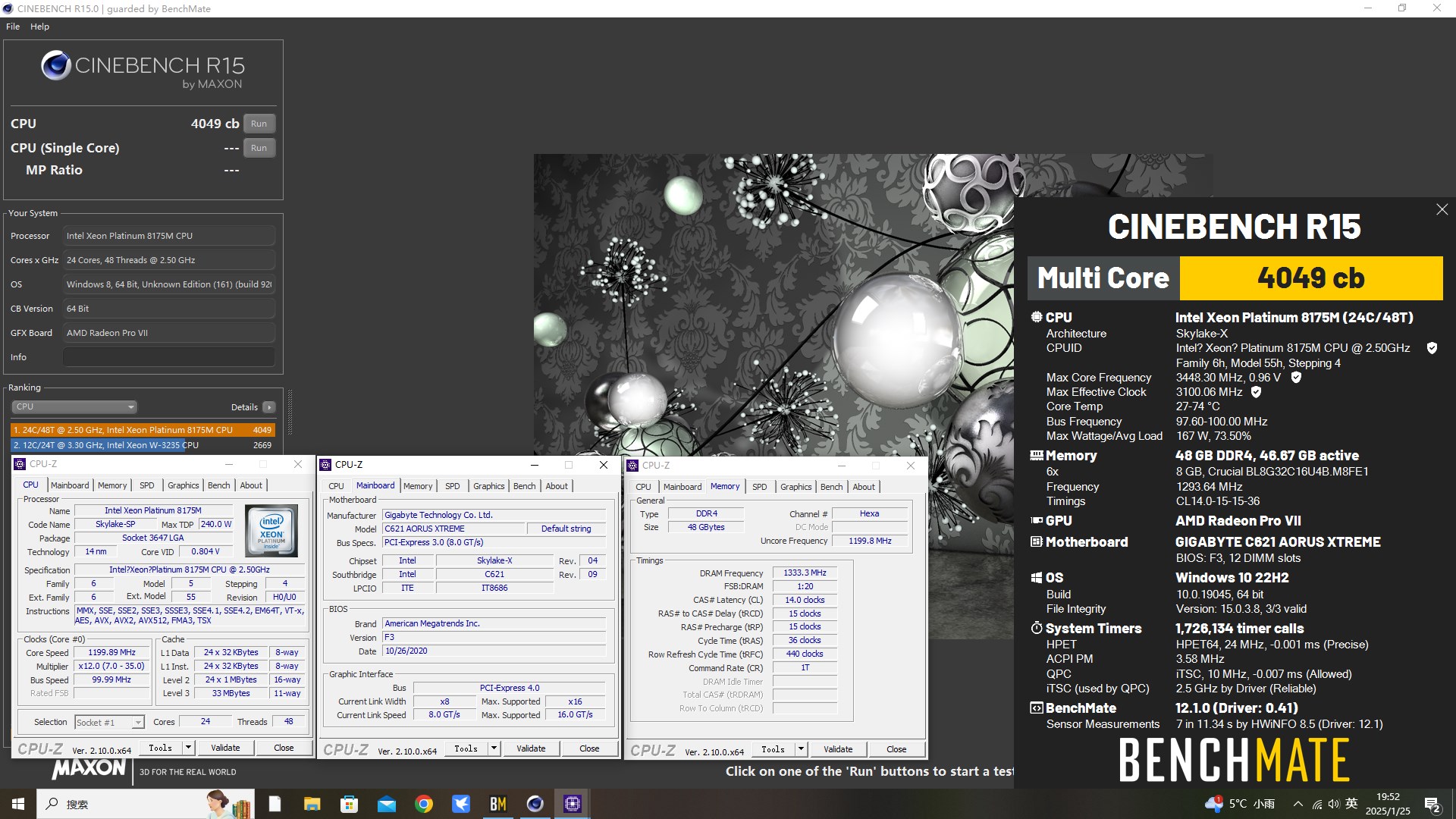The width and height of the screenshot is (1456, 819).
Task: Launch Microsoft Store from the taskbar
Action: coord(349,804)
